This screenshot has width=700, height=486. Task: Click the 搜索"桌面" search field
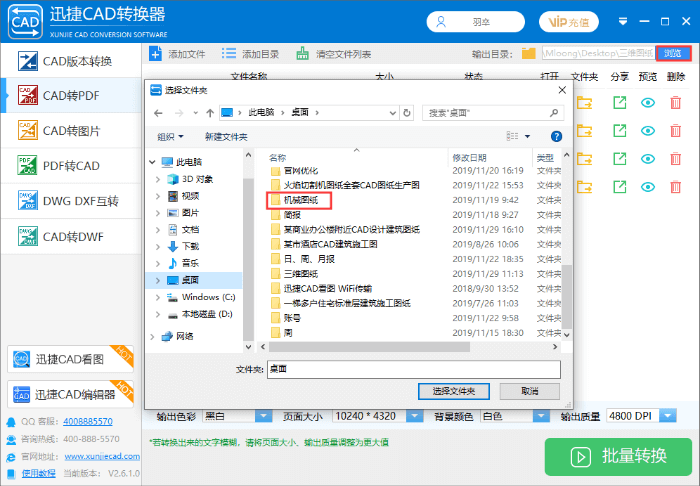493,113
